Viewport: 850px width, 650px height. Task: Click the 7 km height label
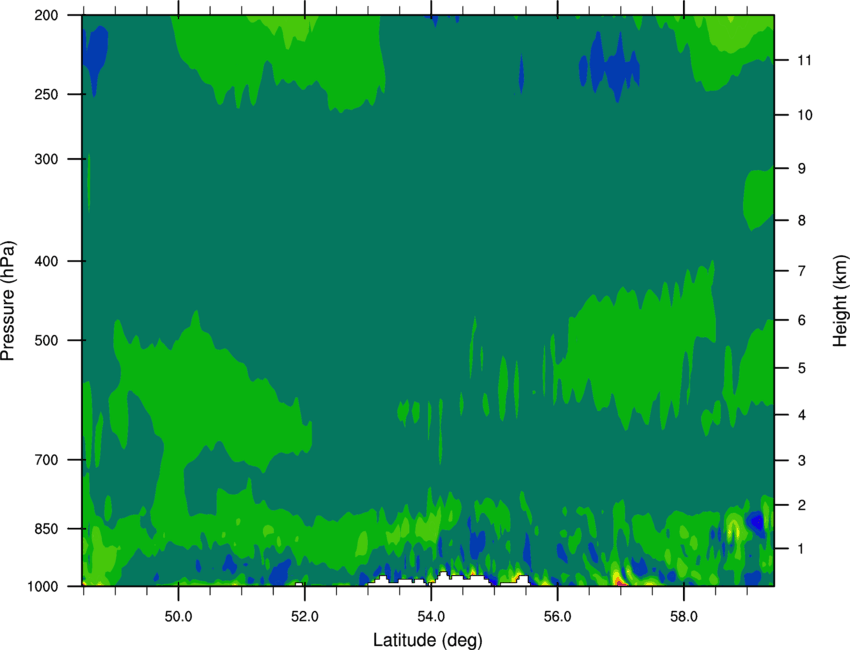pos(802,271)
